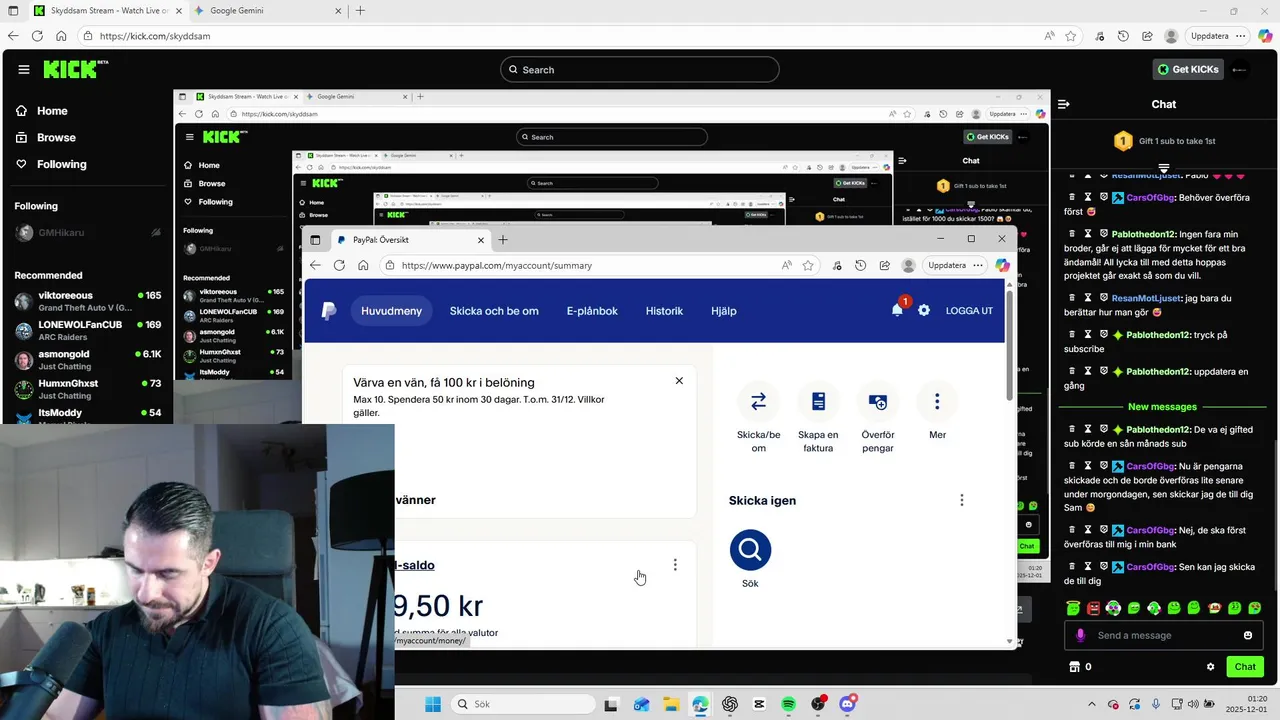Open recommended channel ItsModdy

(x=88, y=414)
